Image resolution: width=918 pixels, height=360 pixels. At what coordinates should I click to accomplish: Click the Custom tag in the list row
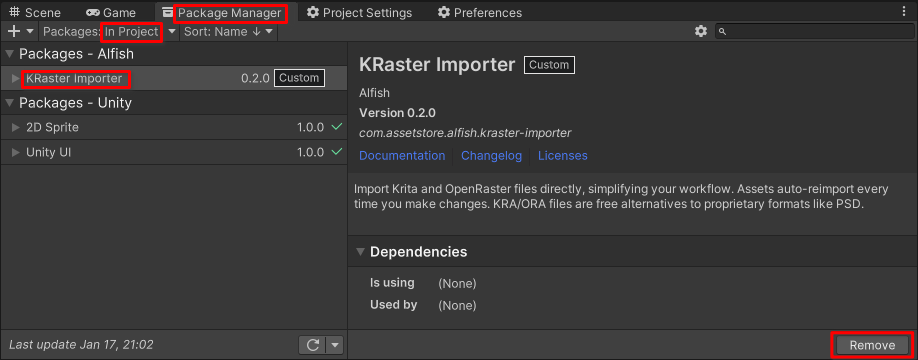click(x=299, y=78)
